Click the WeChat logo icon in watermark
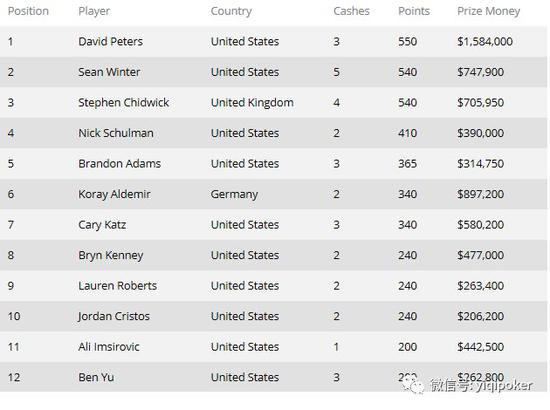This screenshot has height=410, width=550. click(x=414, y=385)
